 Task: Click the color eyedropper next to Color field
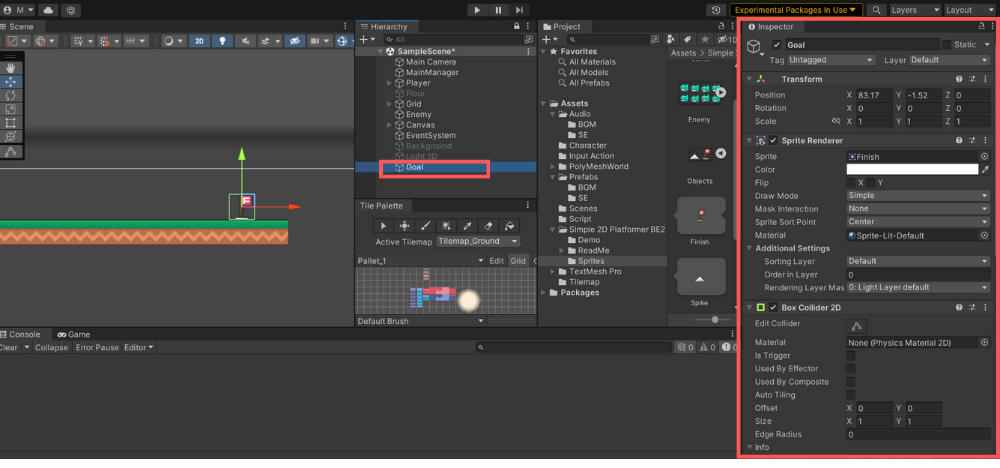985,170
